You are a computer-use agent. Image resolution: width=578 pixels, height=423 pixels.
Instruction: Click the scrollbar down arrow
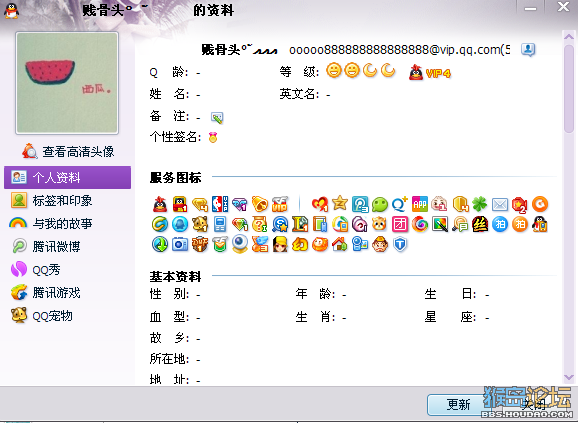click(x=569, y=377)
